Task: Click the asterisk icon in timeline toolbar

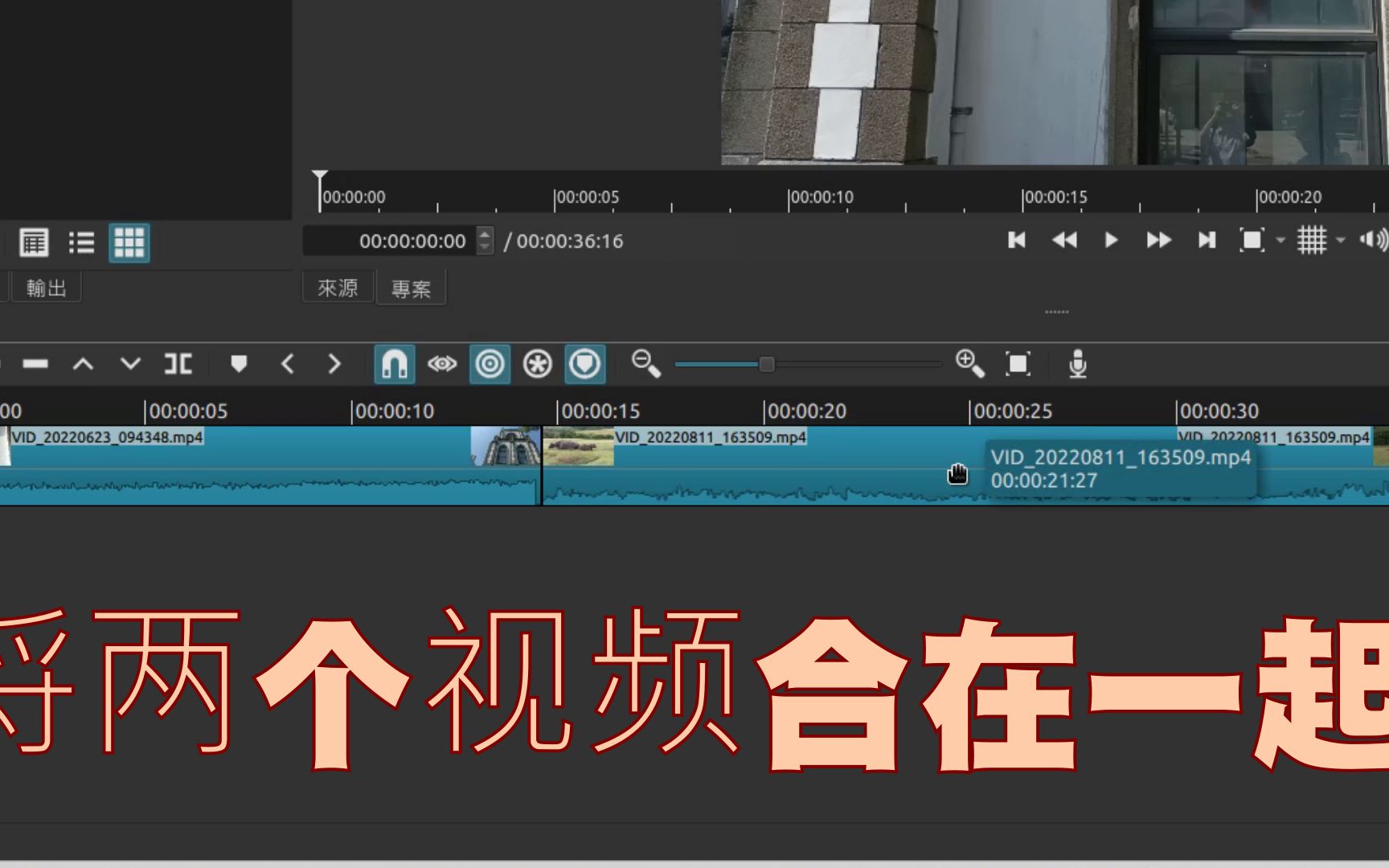Action: tap(537, 363)
